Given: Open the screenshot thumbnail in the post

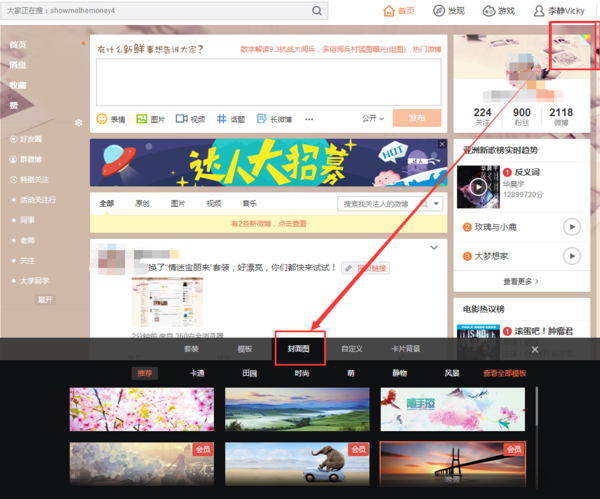Looking at the screenshot, I should point(167,302).
